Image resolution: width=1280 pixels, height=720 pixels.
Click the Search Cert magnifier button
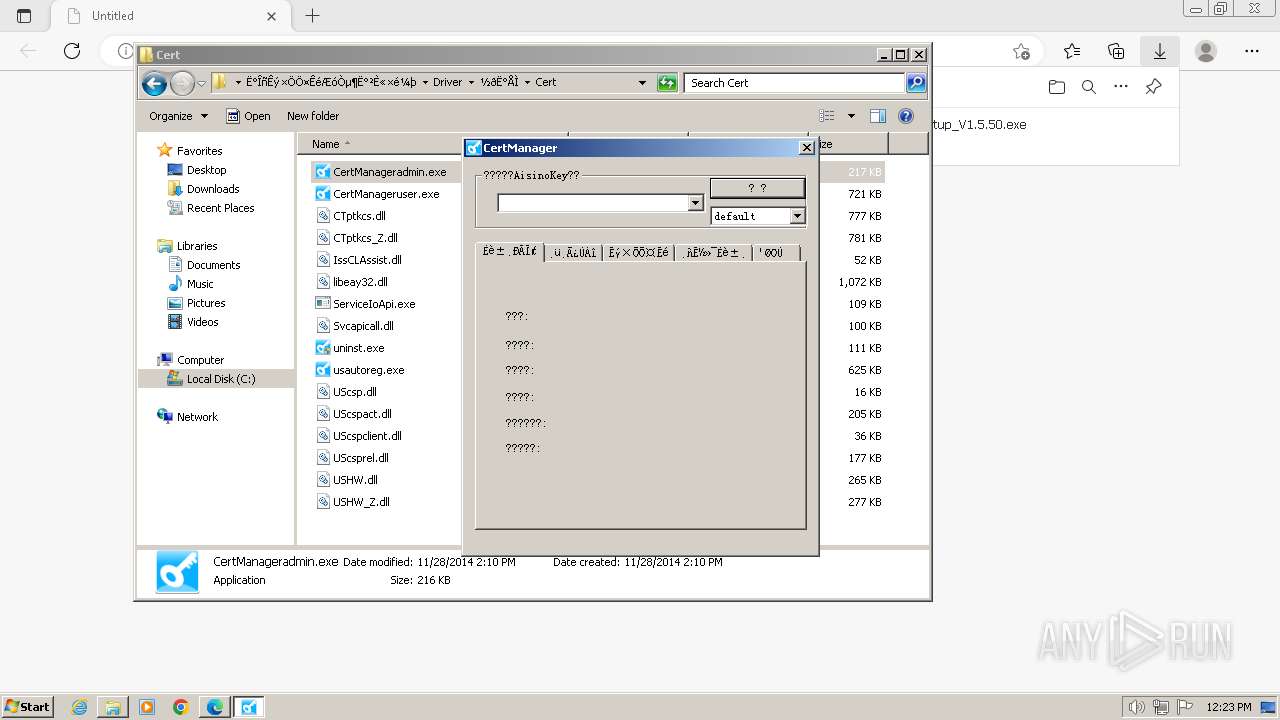[916, 83]
